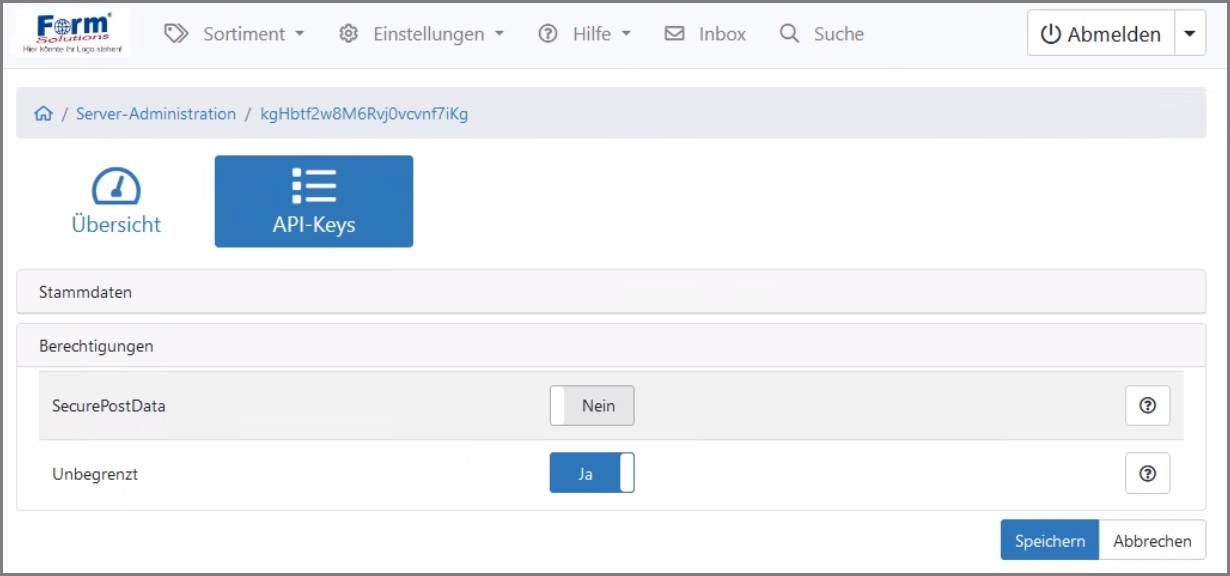The height and width of the screenshot is (576, 1230).
Task: Expand the Stammdaten section
Action: pyautogui.click(x=611, y=292)
